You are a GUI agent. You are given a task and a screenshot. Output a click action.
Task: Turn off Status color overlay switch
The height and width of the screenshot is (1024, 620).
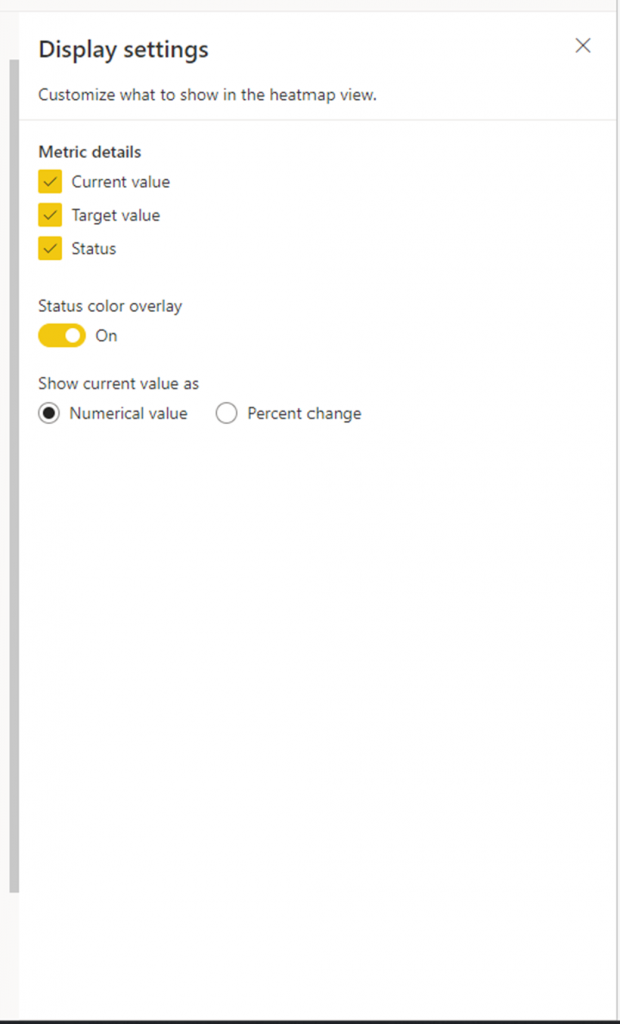click(x=62, y=336)
